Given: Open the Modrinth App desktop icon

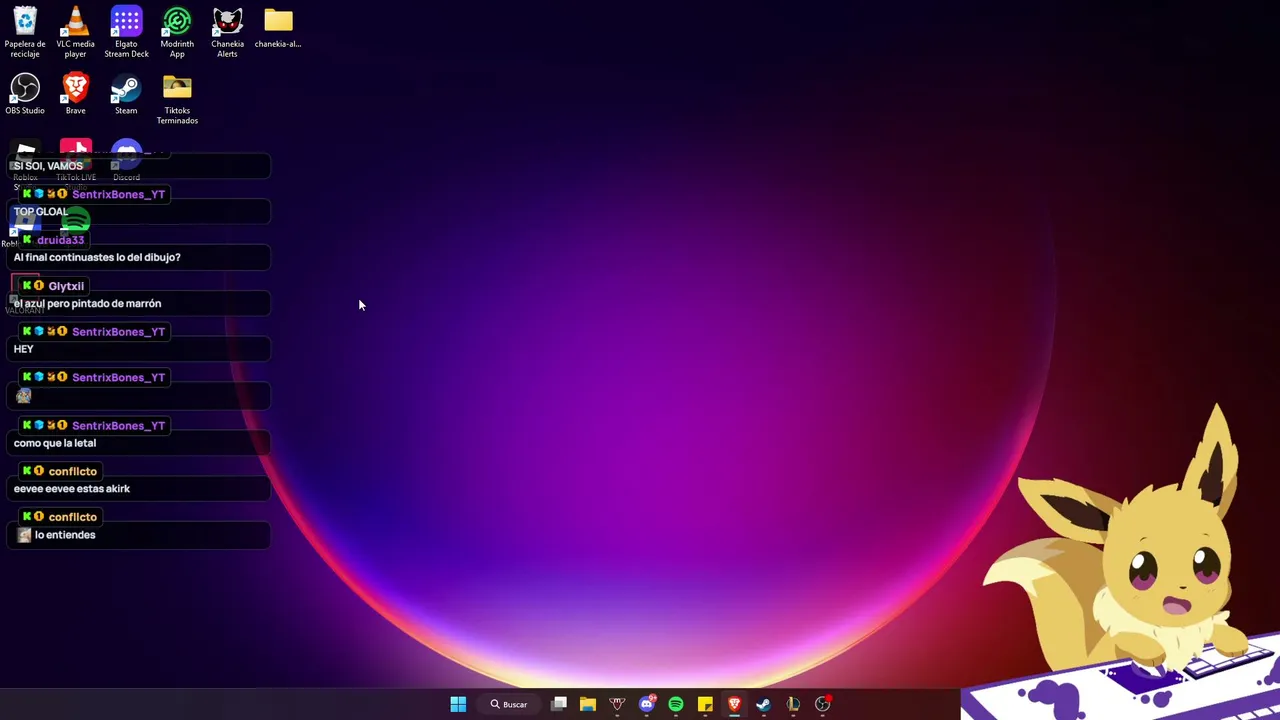Looking at the screenshot, I should coord(177,32).
